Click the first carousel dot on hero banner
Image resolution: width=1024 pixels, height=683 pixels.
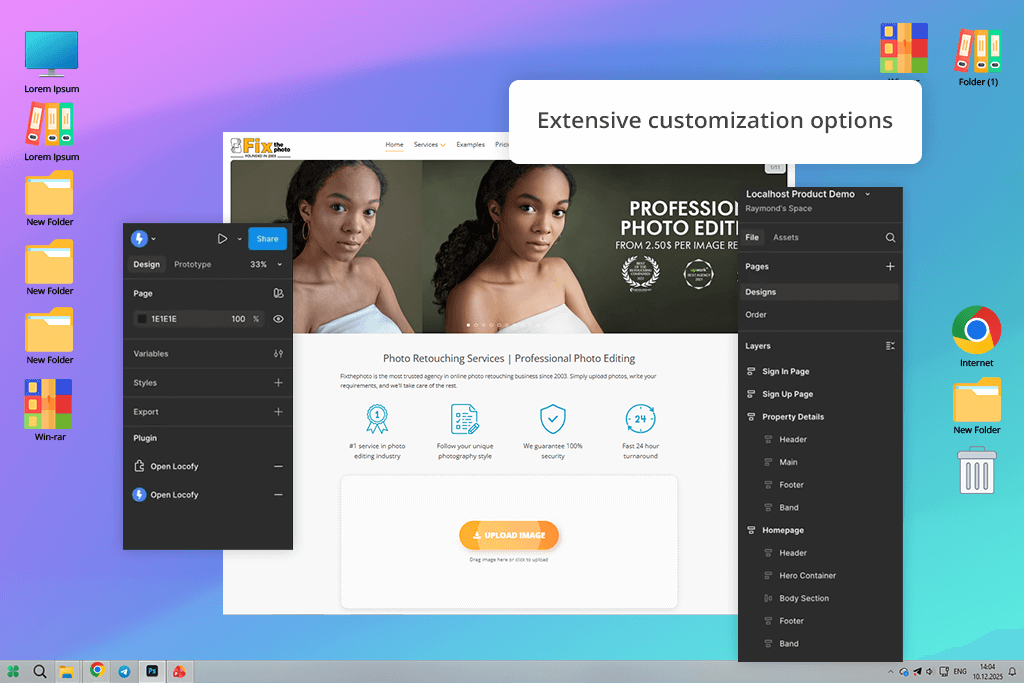pos(468,325)
